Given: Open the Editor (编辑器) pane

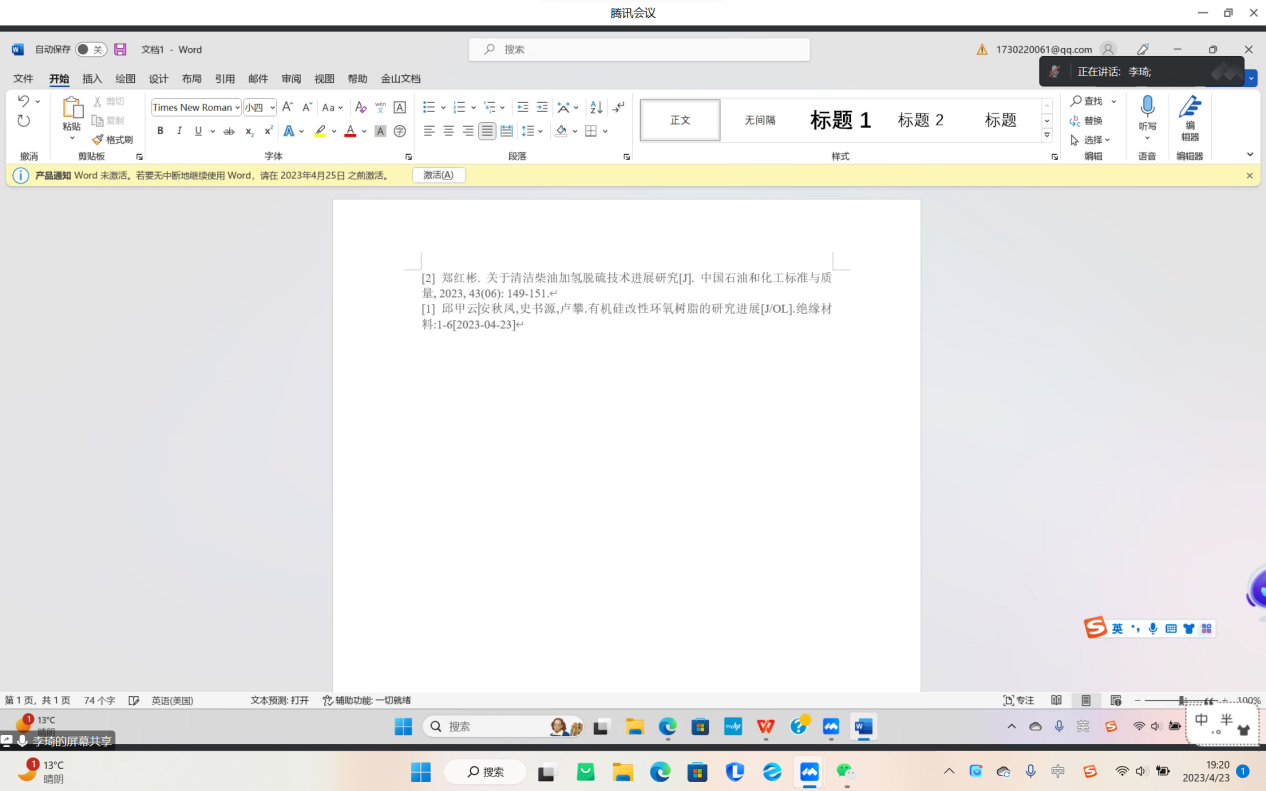Looking at the screenshot, I should tap(1189, 120).
